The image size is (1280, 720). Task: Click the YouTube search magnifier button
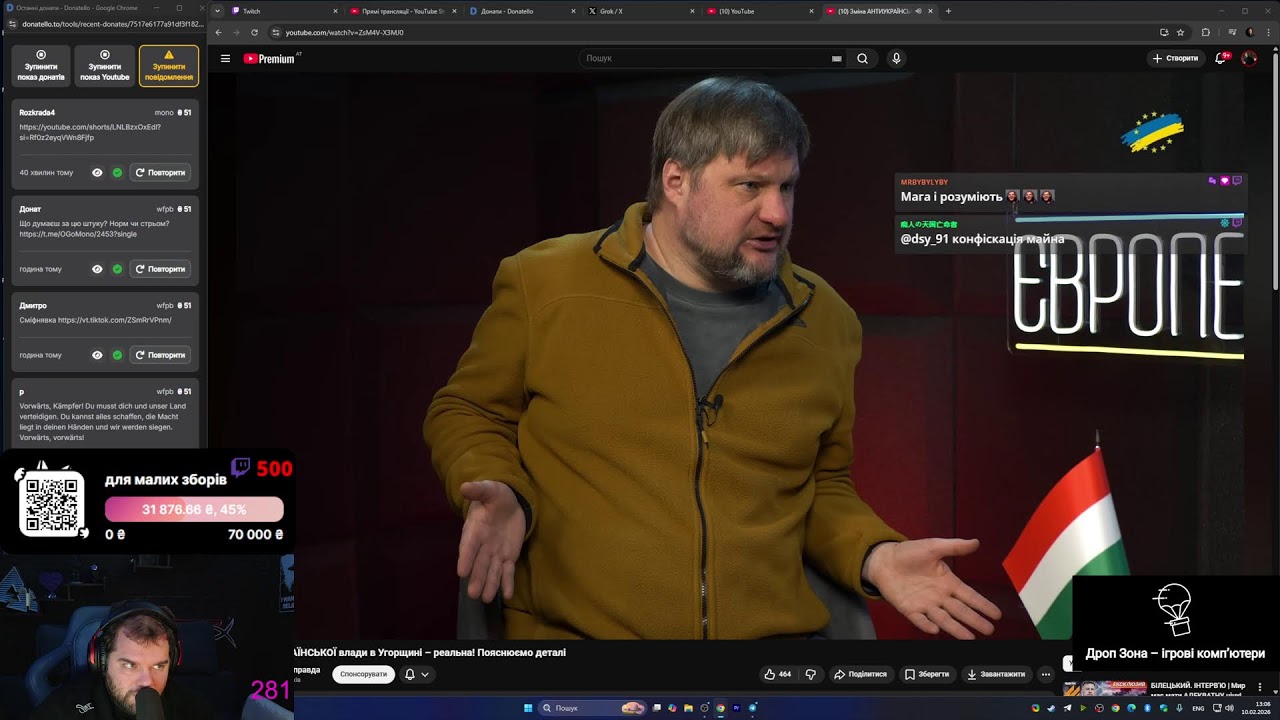tap(862, 58)
